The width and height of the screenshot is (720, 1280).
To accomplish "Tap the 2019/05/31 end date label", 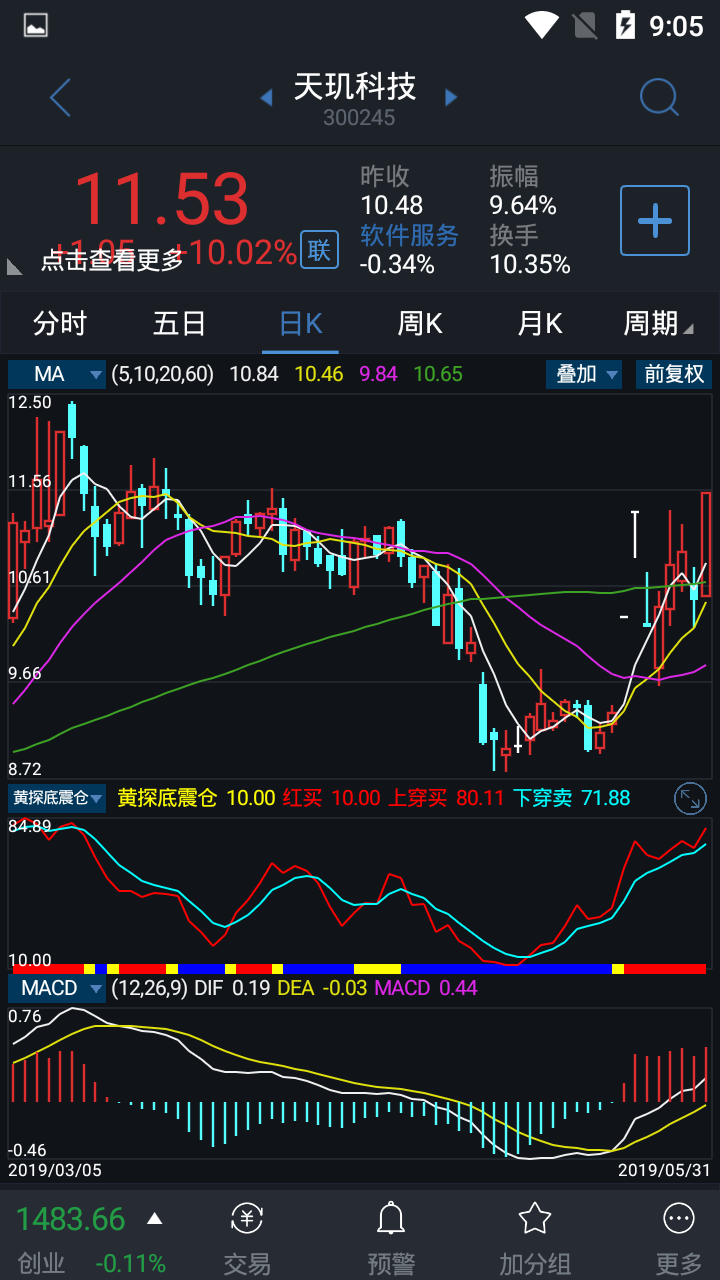I will click(664, 1169).
